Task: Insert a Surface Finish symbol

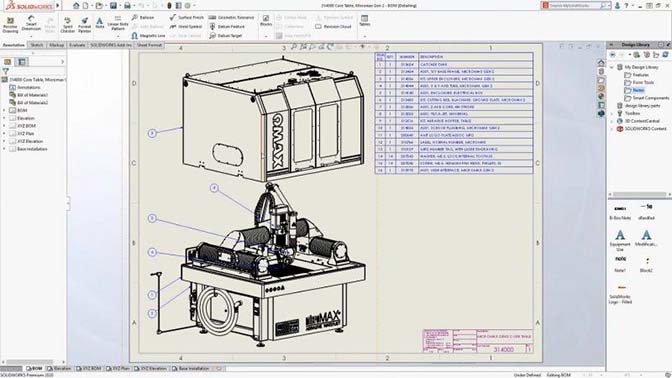Action: (x=186, y=18)
